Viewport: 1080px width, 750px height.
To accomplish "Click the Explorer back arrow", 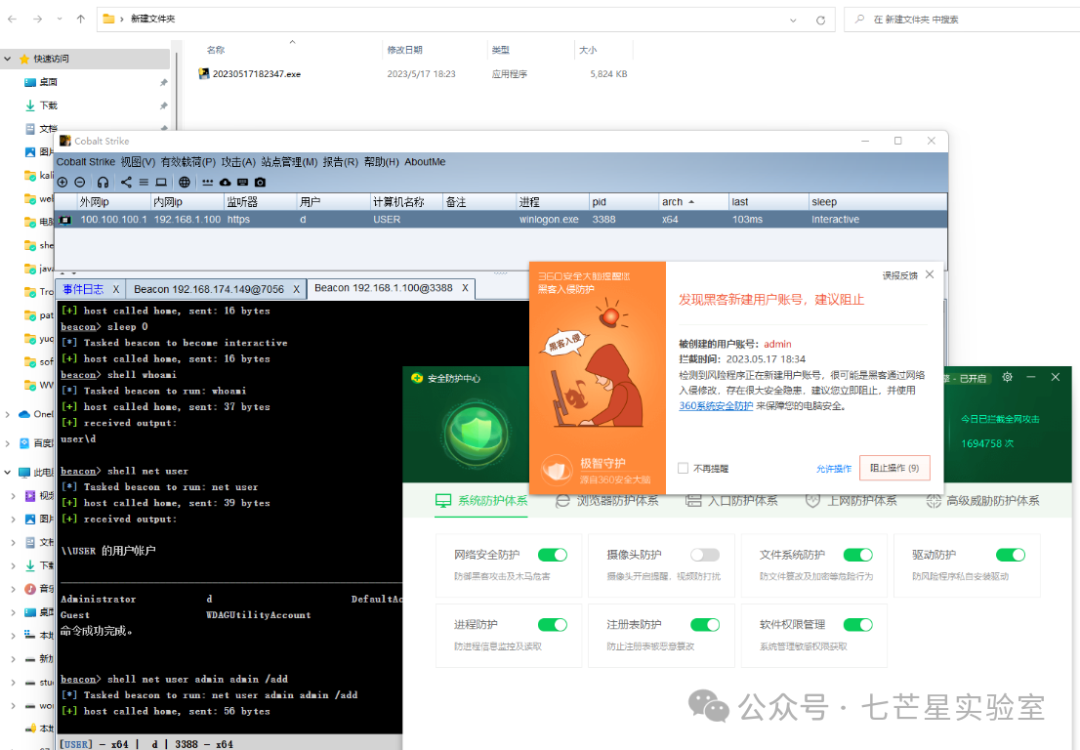I will coord(12,19).
